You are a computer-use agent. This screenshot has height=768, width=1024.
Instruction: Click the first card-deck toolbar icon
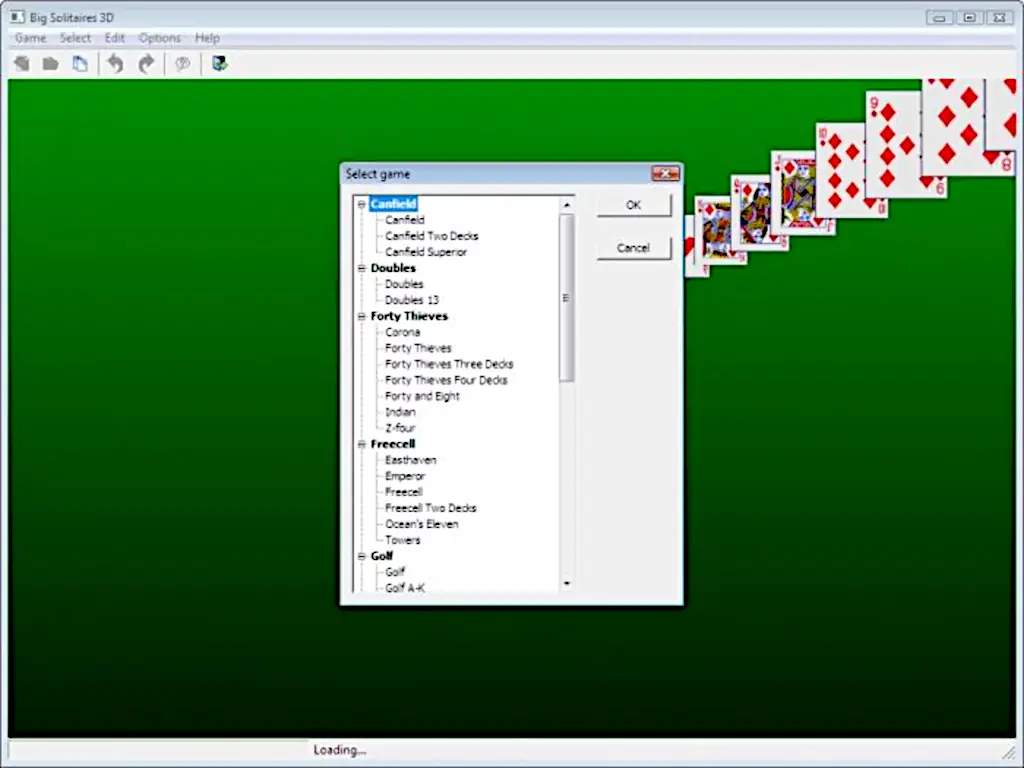[x=22, y=63]
